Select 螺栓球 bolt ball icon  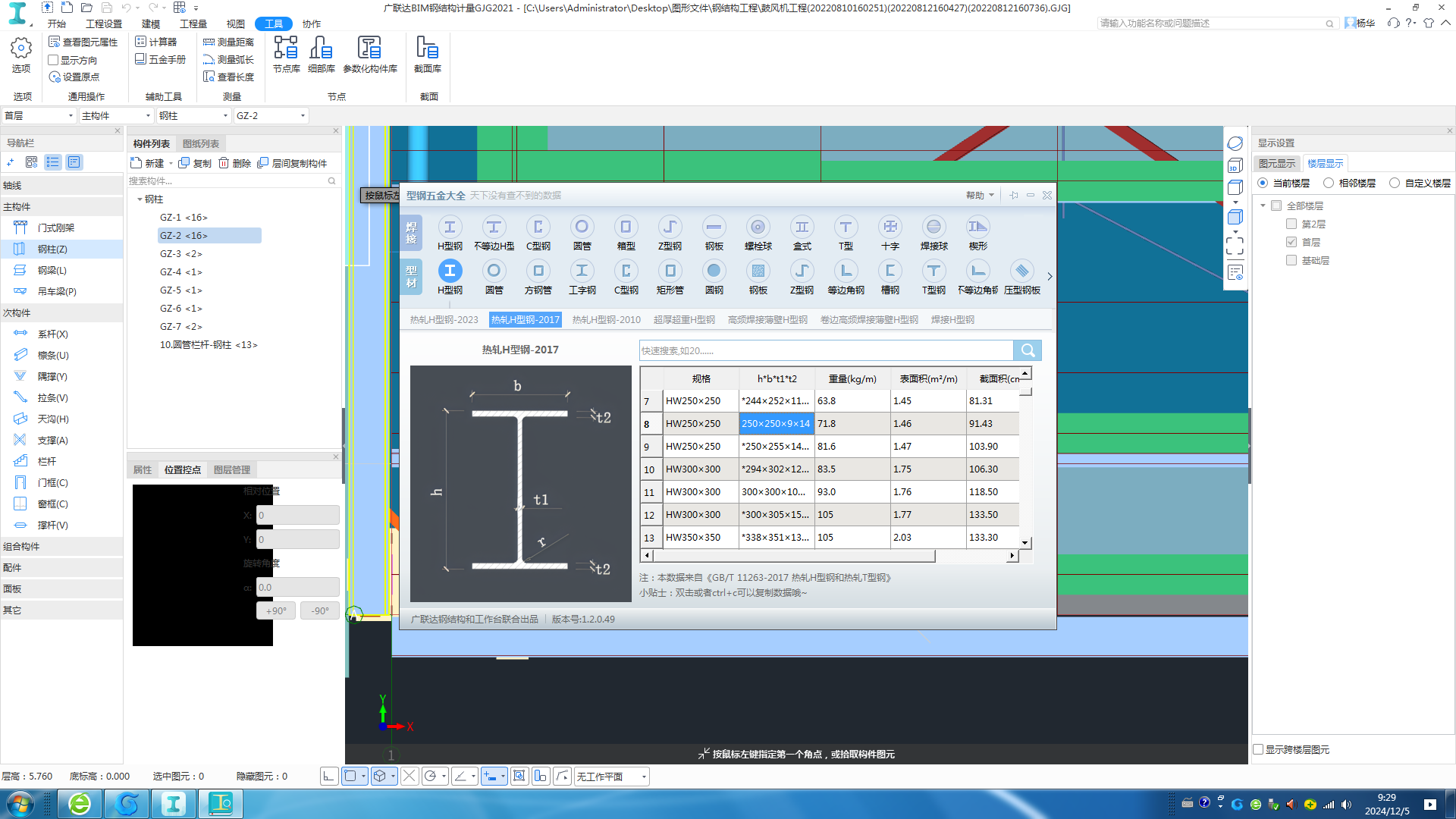[758, 233]
